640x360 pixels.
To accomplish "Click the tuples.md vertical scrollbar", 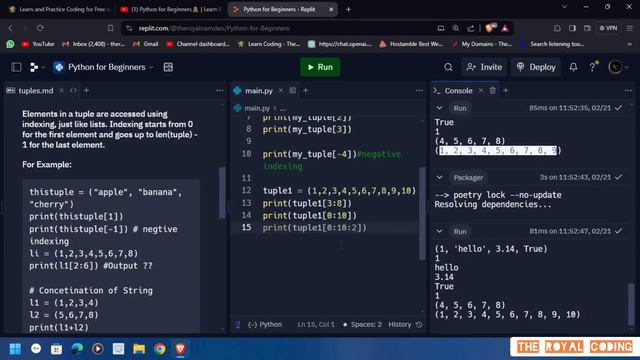I will pos(222,193).
